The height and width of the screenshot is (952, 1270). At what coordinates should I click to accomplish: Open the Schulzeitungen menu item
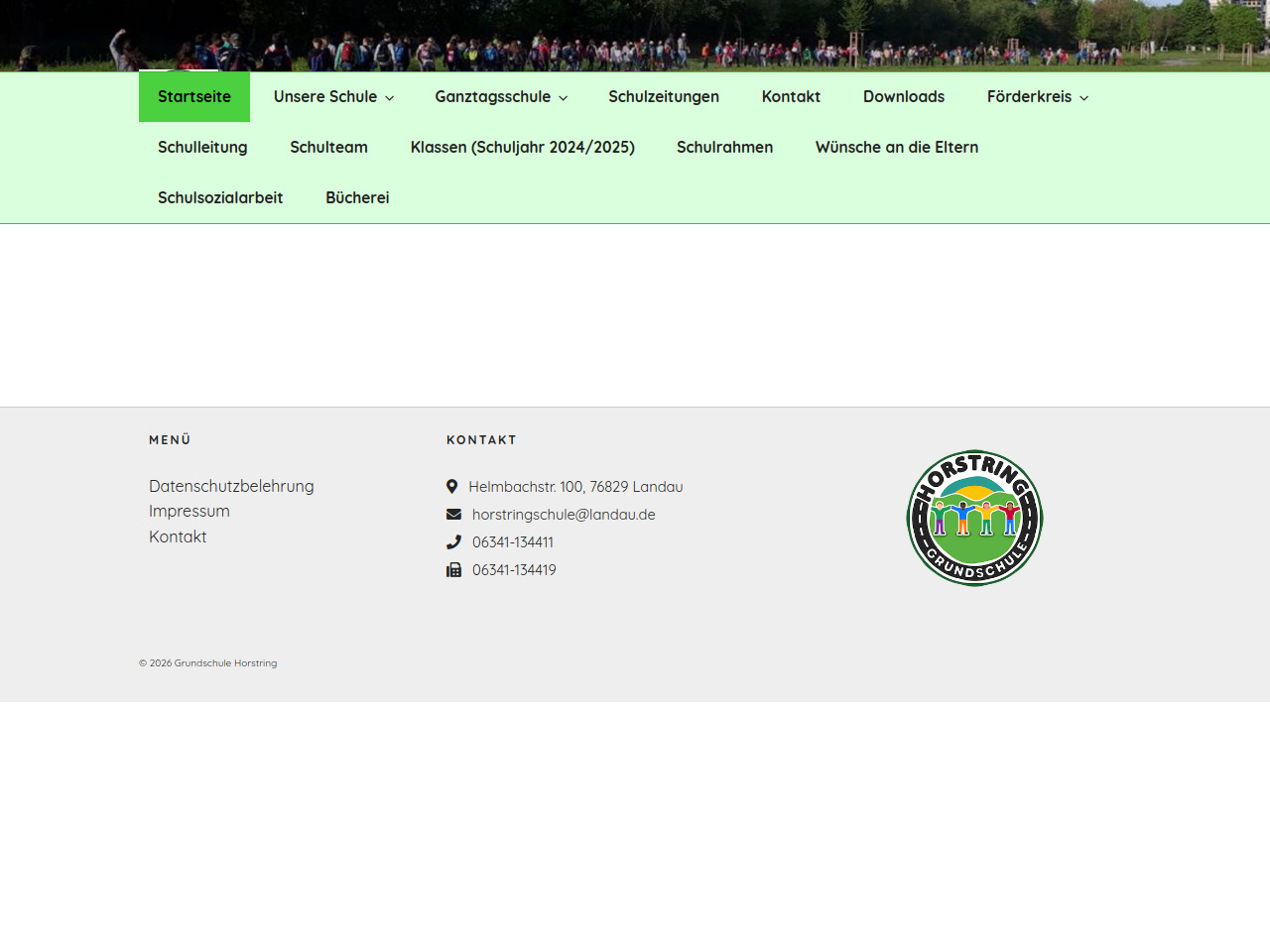click(x=664, y=97)
